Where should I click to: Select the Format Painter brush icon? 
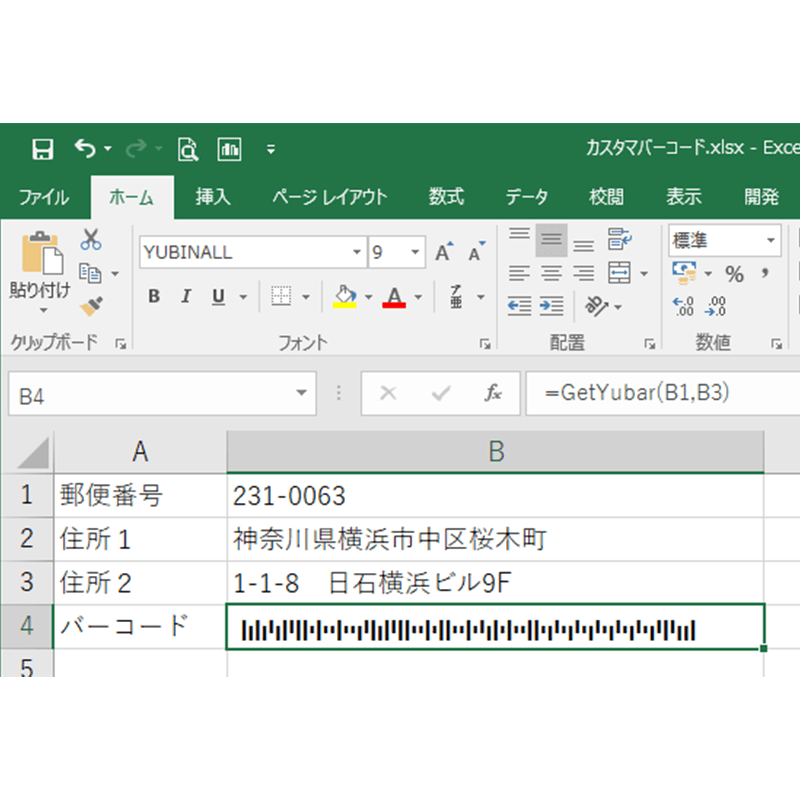pos(91,304)
